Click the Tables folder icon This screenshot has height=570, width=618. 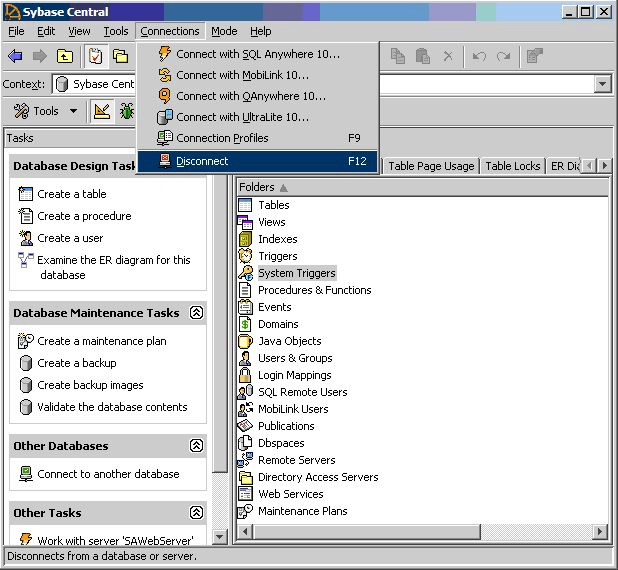(x=246, y=205)
